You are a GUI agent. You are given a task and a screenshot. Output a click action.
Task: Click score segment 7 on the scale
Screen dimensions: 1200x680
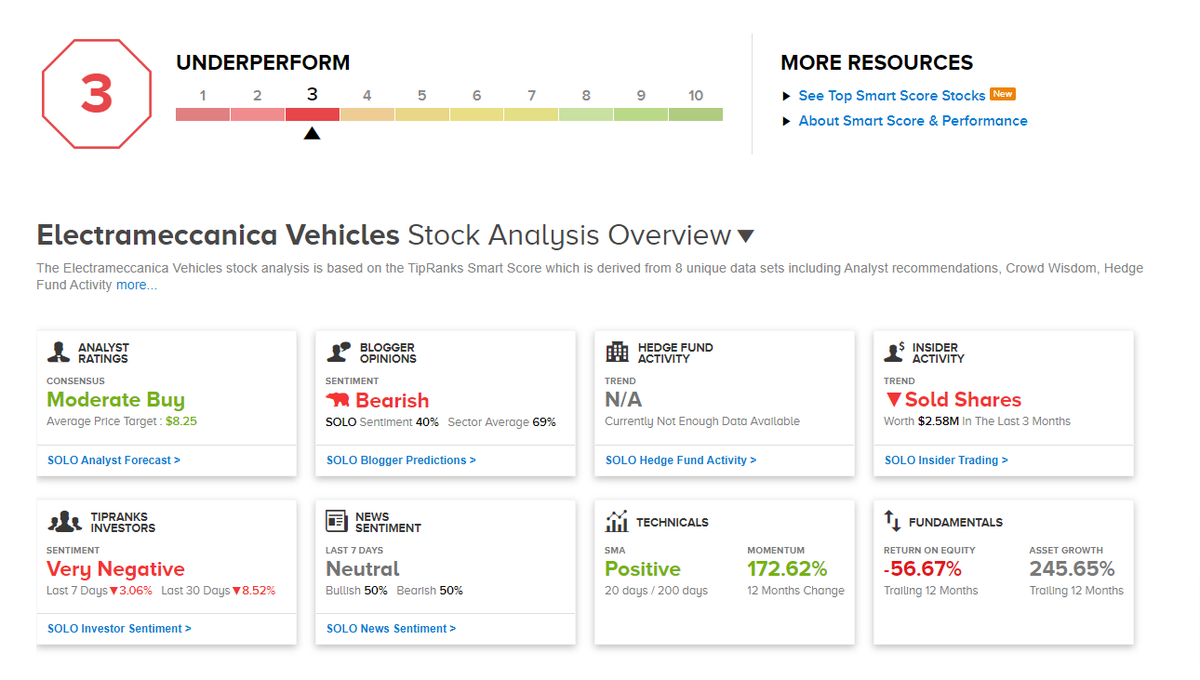coord(531,115)
